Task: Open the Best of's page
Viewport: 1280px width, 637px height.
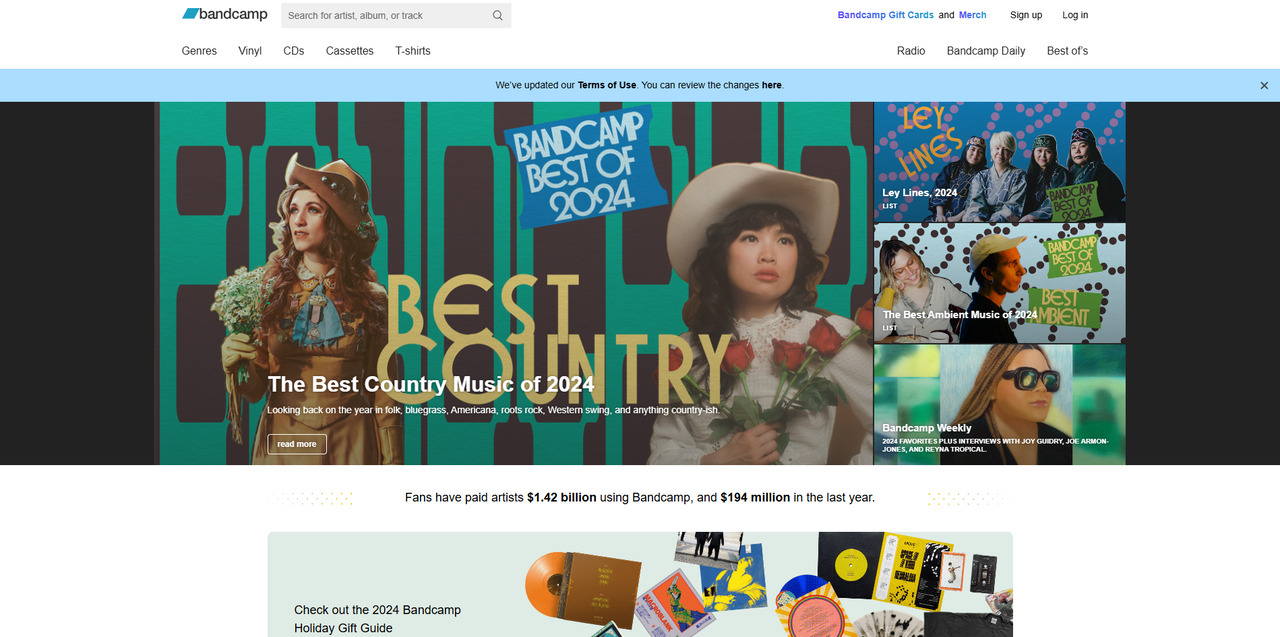Action: (x=1067, y=51)
